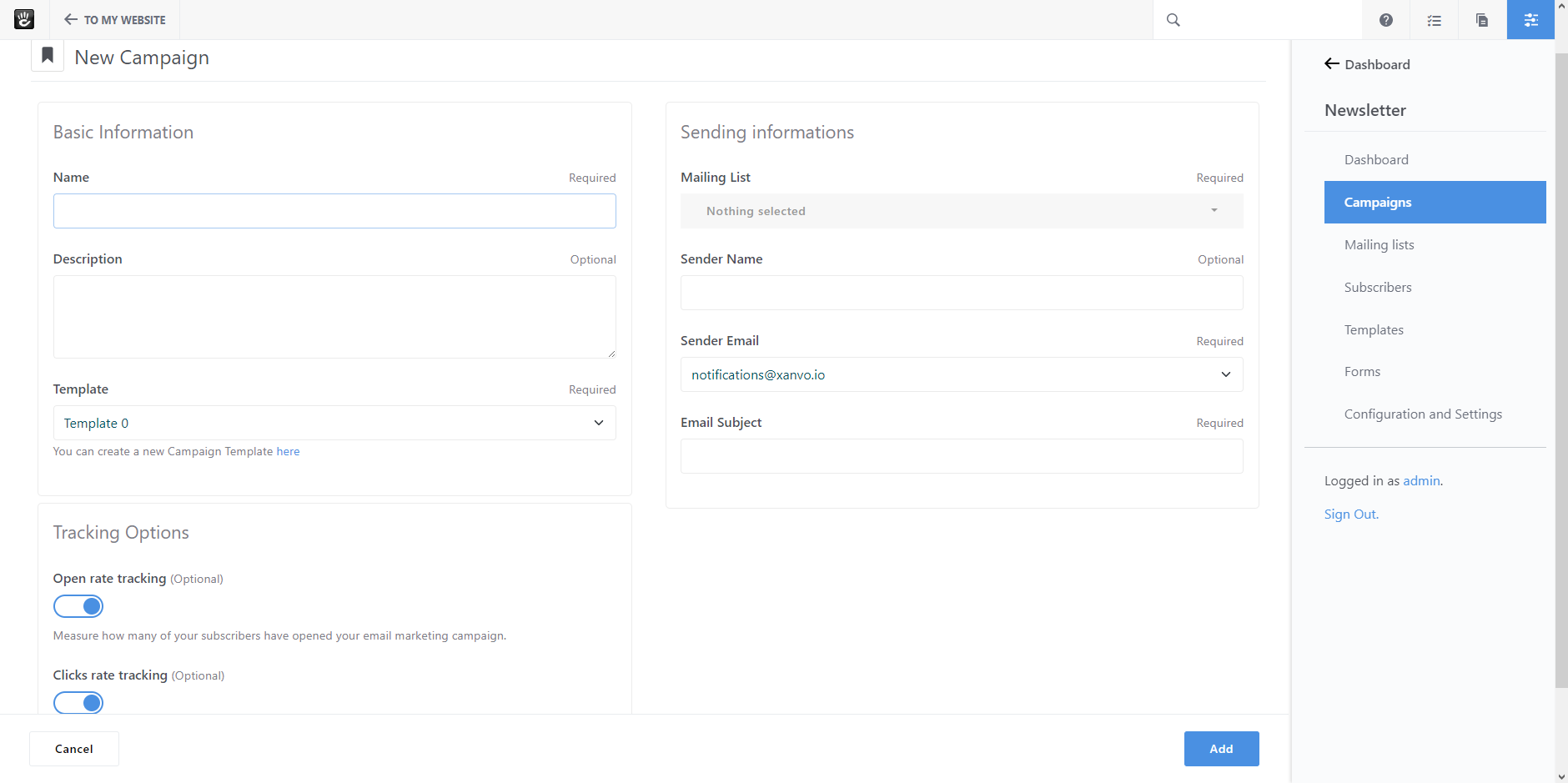1568x783 pixels.
Task: Open the pages/sitemap icon in toolbar
Action: tap(1482, 20)
